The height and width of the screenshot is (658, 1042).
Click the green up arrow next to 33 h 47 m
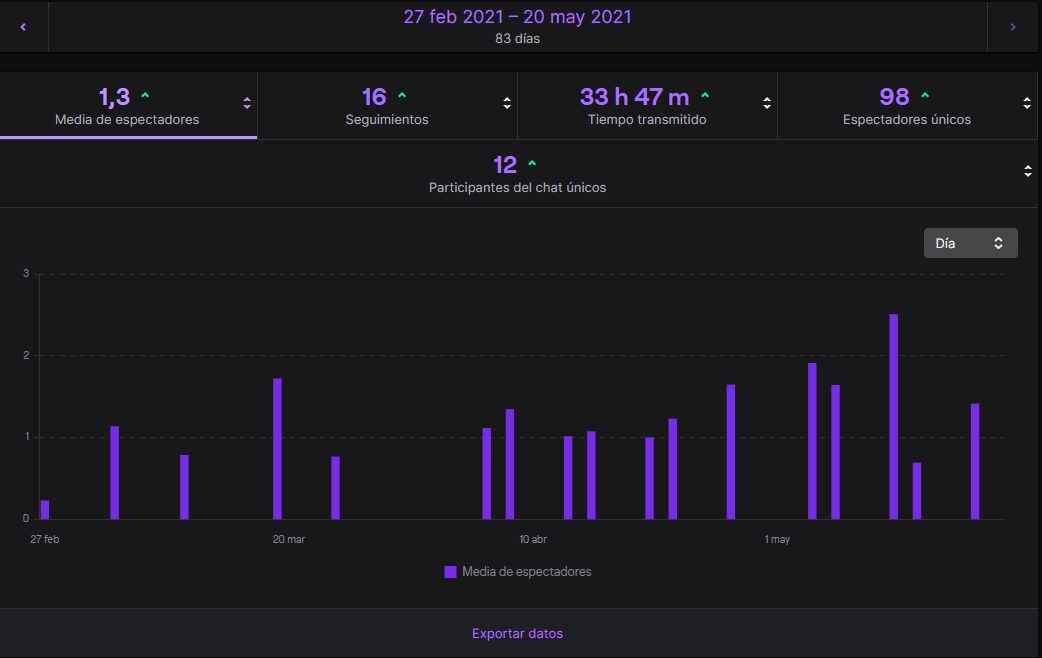coord(705,96)
